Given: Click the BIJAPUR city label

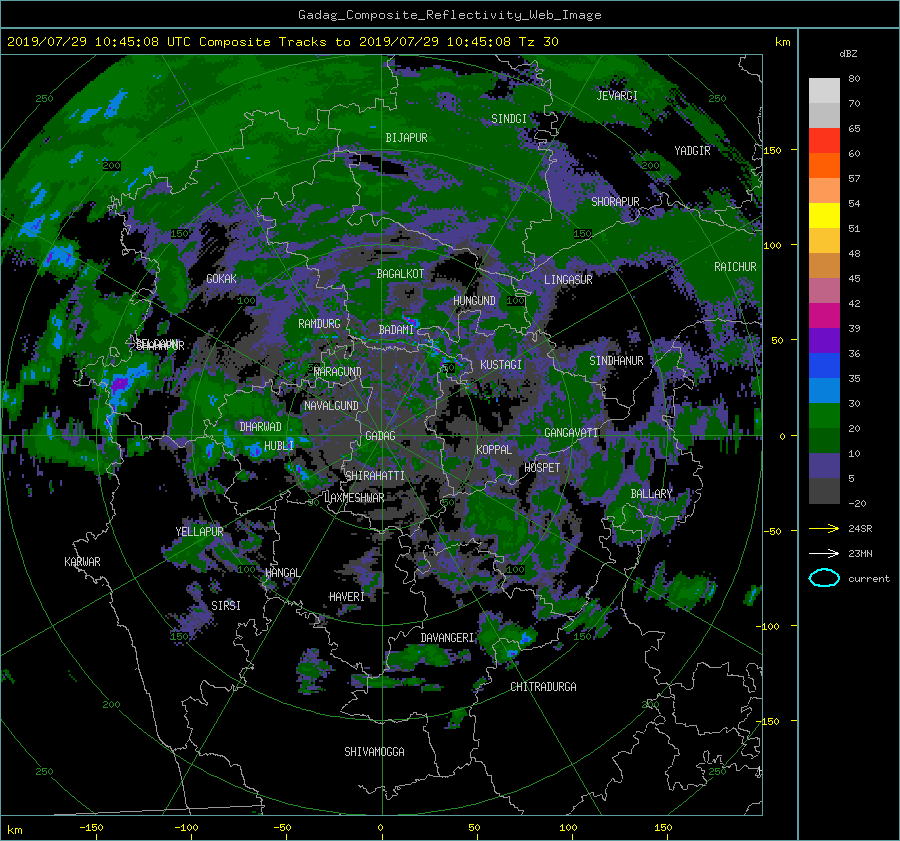Looking at the screenshot, I should [406, 138].
